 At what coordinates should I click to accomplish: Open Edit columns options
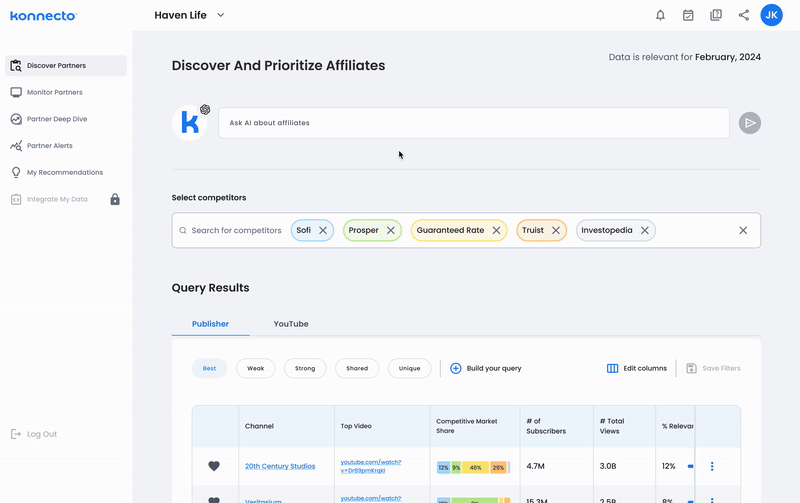tap(637, 368)
